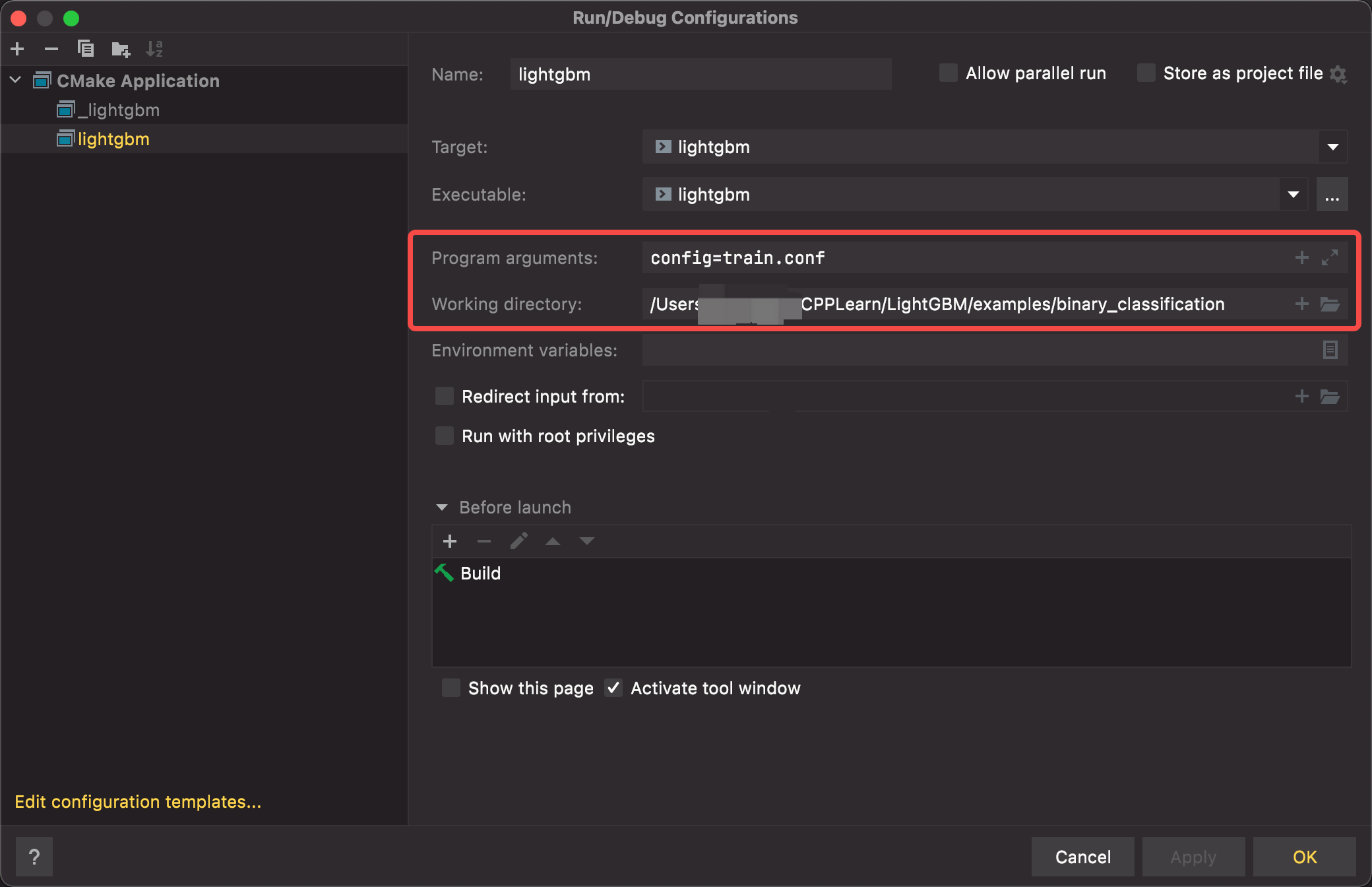Expand the Executable dropdown menu
This screenshot has width=1372, height=887.
click(1294, 194)
